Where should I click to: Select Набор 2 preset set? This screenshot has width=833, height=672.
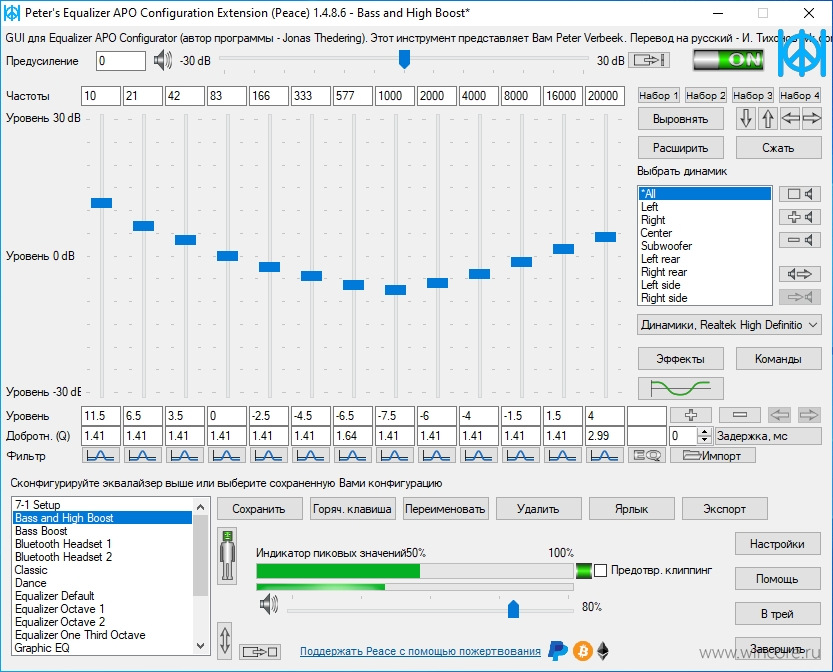[706, 96]
